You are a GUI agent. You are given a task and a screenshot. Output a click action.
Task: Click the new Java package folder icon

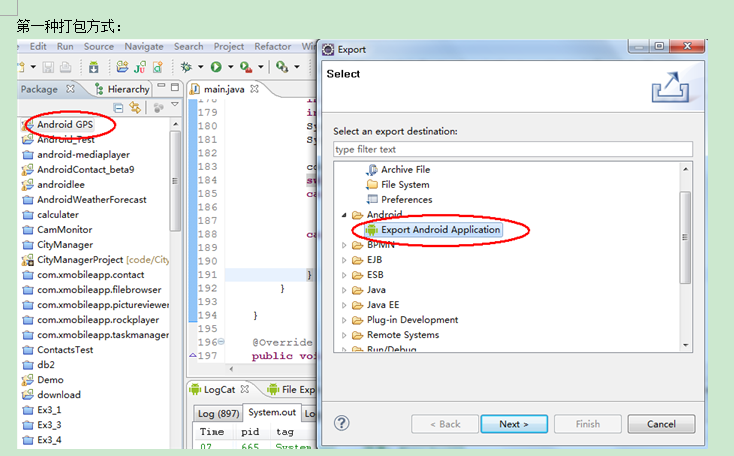[x=122, y=67]
